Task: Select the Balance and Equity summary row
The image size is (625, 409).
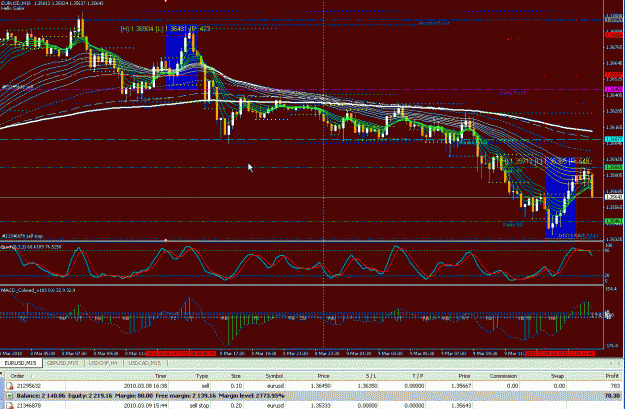Action: coord(312,396)
